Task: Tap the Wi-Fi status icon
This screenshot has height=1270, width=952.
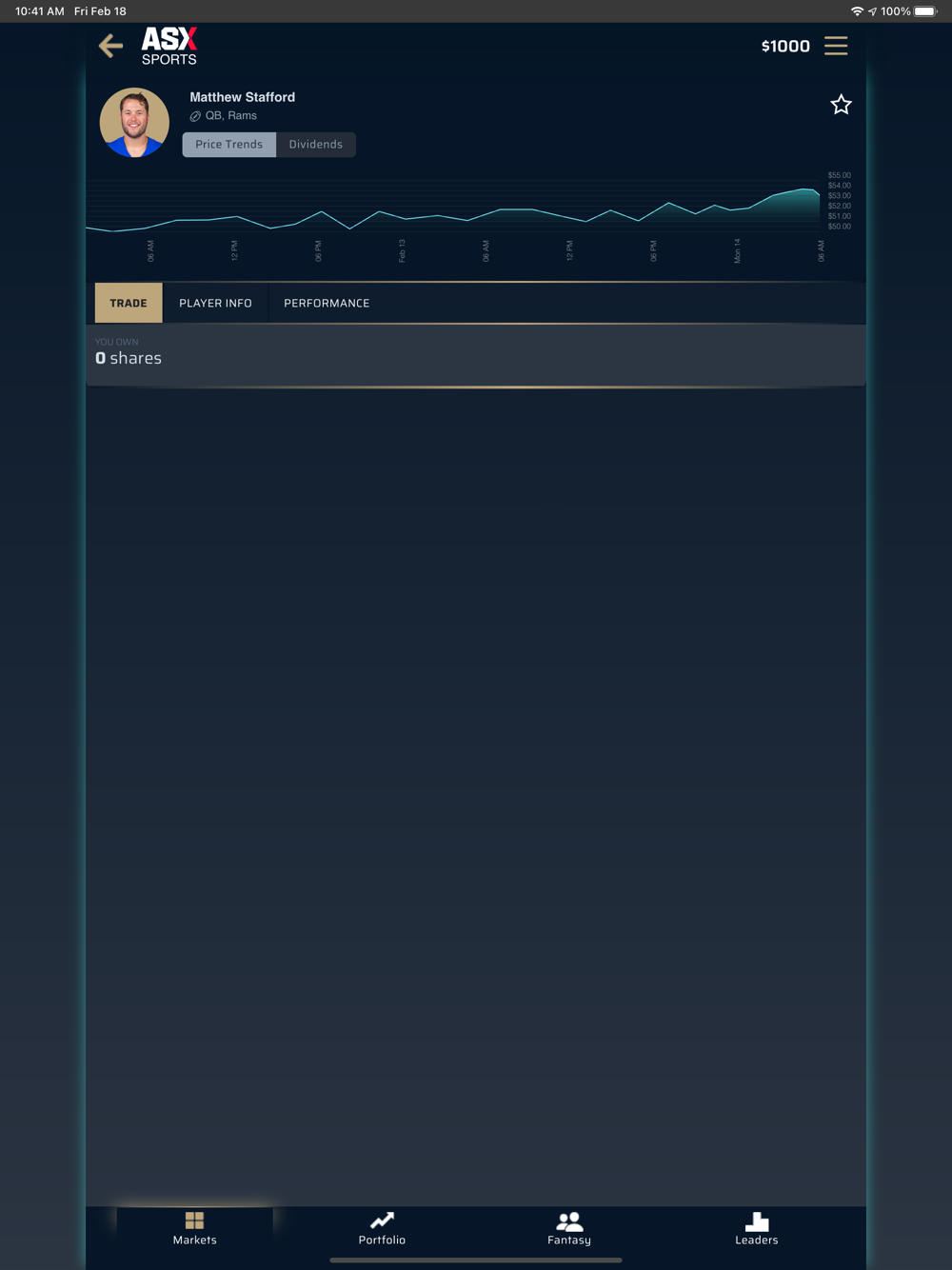Action: pos(857,11)
